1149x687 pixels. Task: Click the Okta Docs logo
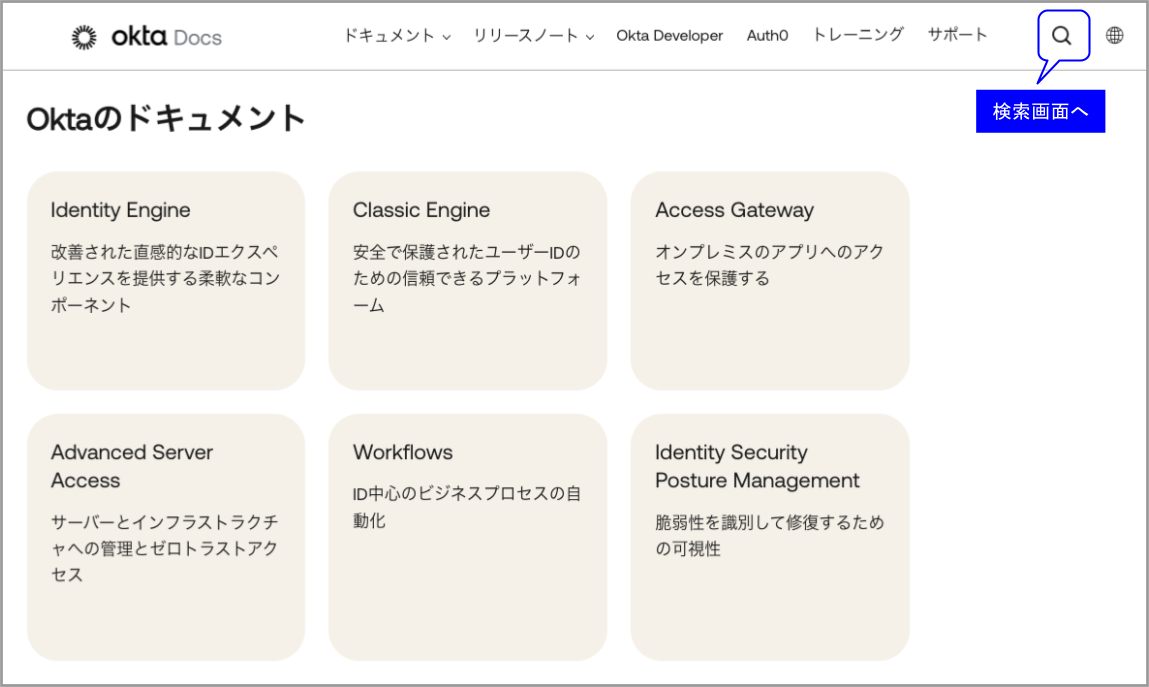[x=145, y=35]
